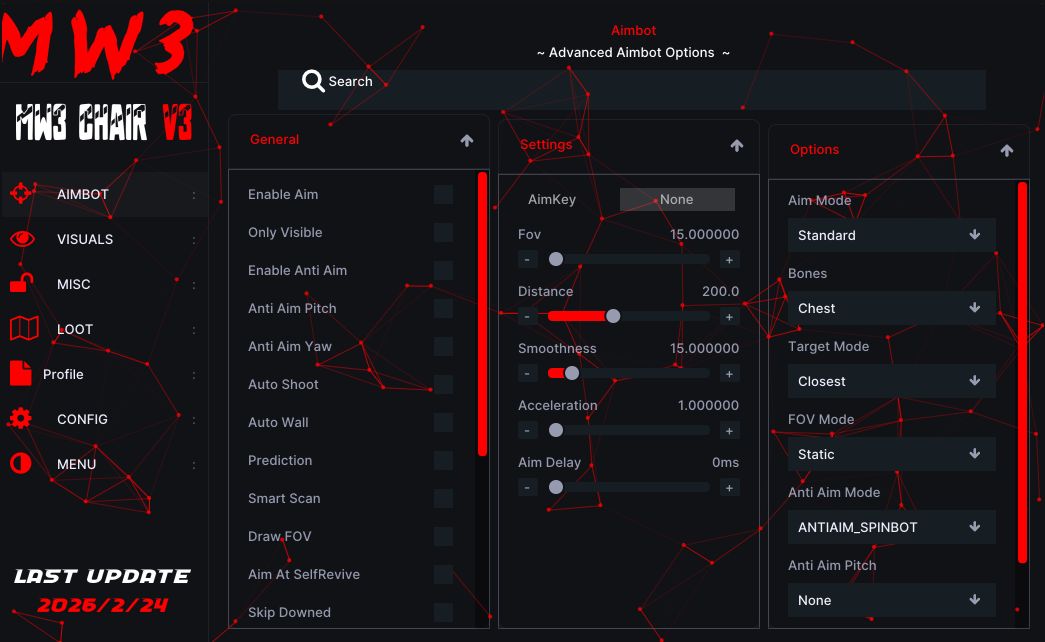Image resolution: width=1045 pixels, height=642 pixels.
Task: Increase Aim Delay with plus button
Action: coord(729,487)
